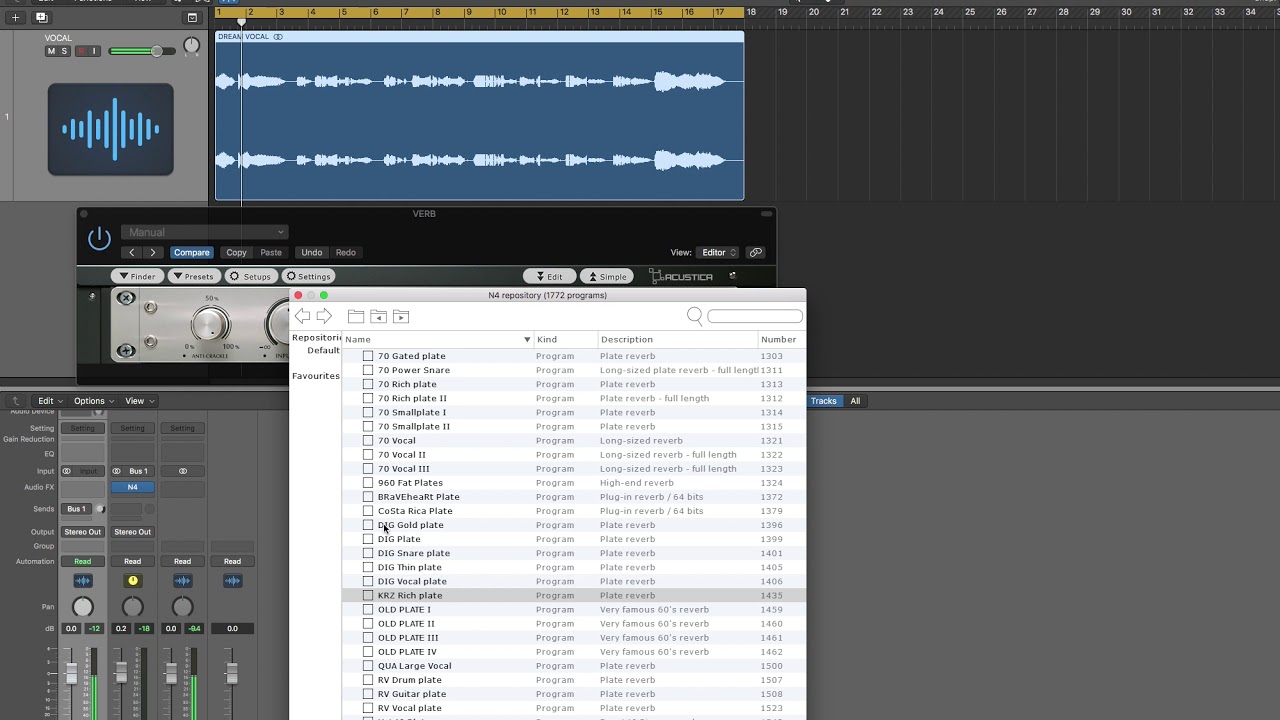Tick the OLD PLATE III checkbox
This screenshot has width=1280, height=720.
(368, 638)
